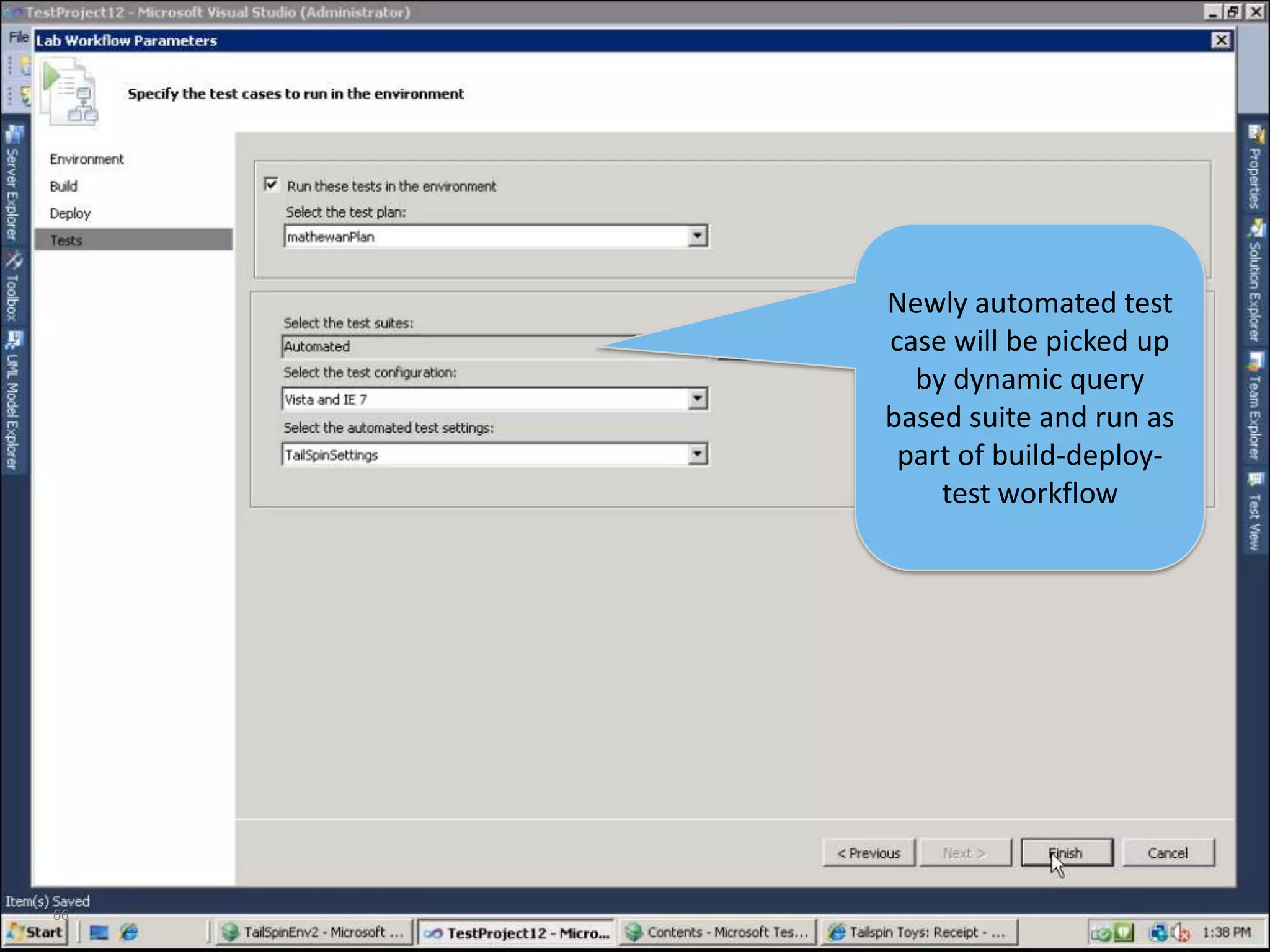Go to the Environment wizard step
Viewport: 1270px width, 952px height.
coord(87,159)
